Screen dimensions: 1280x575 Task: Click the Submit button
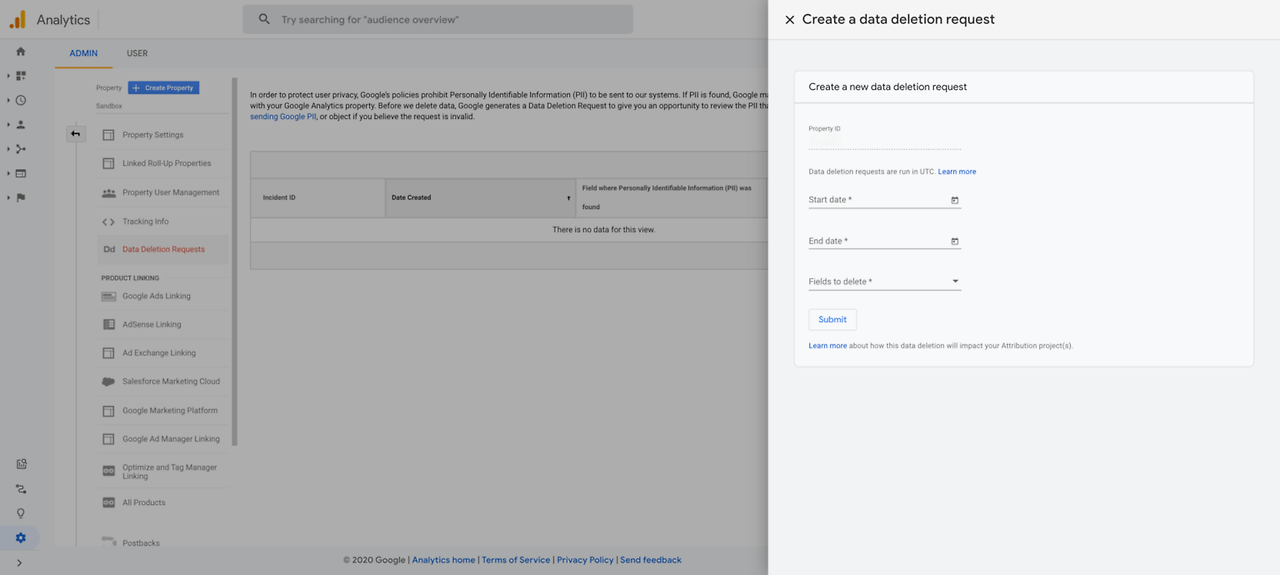pos(832,320)
